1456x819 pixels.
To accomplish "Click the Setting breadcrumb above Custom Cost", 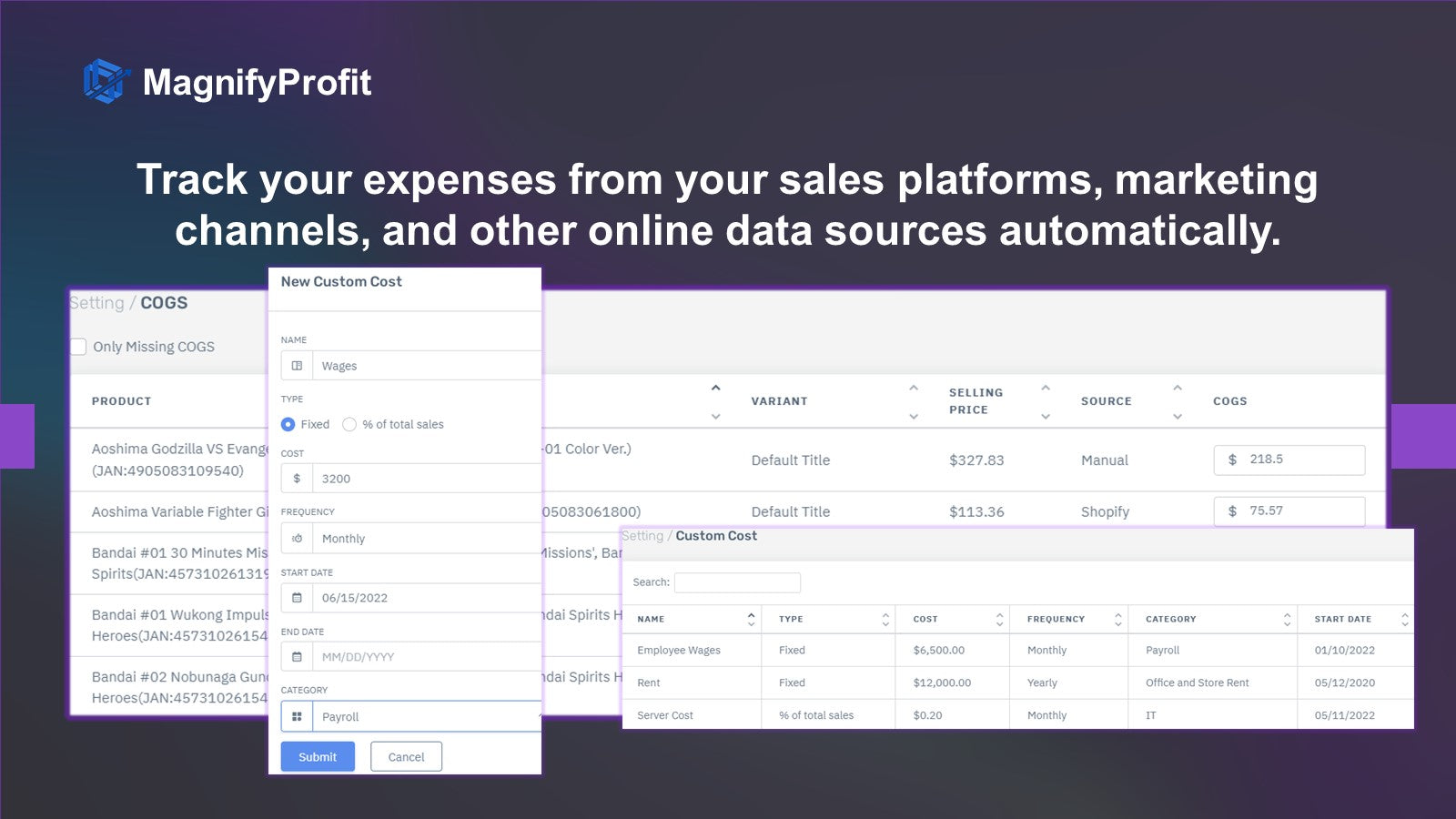I will 642,536.
